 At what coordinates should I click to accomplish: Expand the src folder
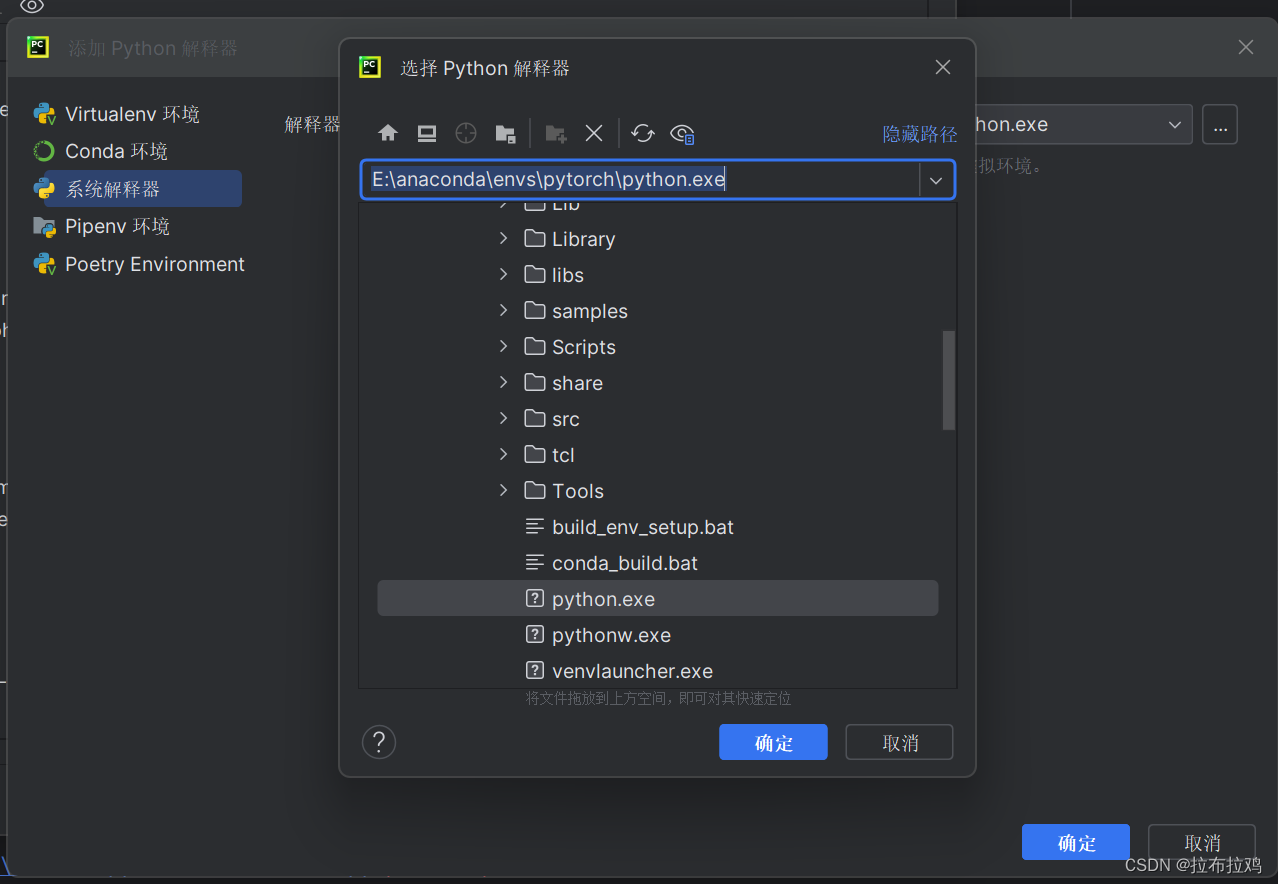503,418
